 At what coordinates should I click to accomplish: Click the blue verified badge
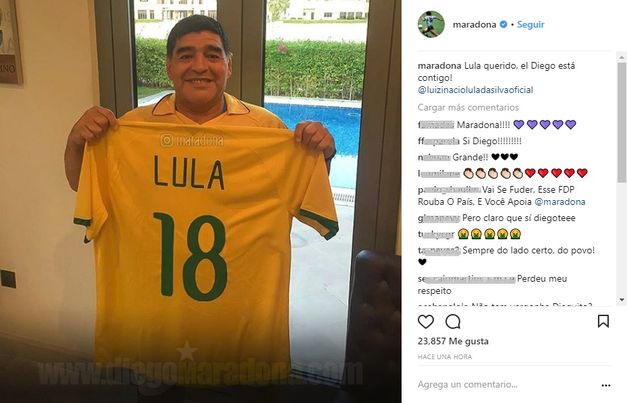tap(503, 24)
